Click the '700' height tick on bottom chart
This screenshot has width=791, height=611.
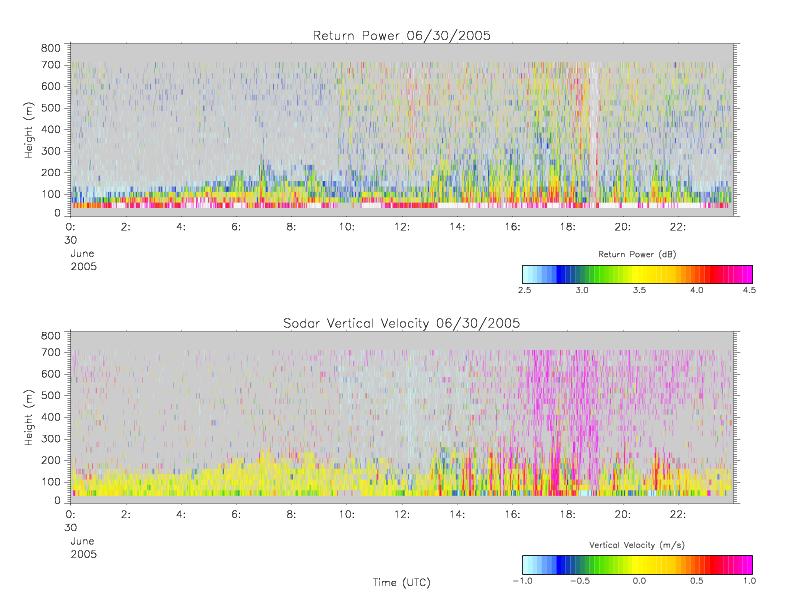(50, 353)
